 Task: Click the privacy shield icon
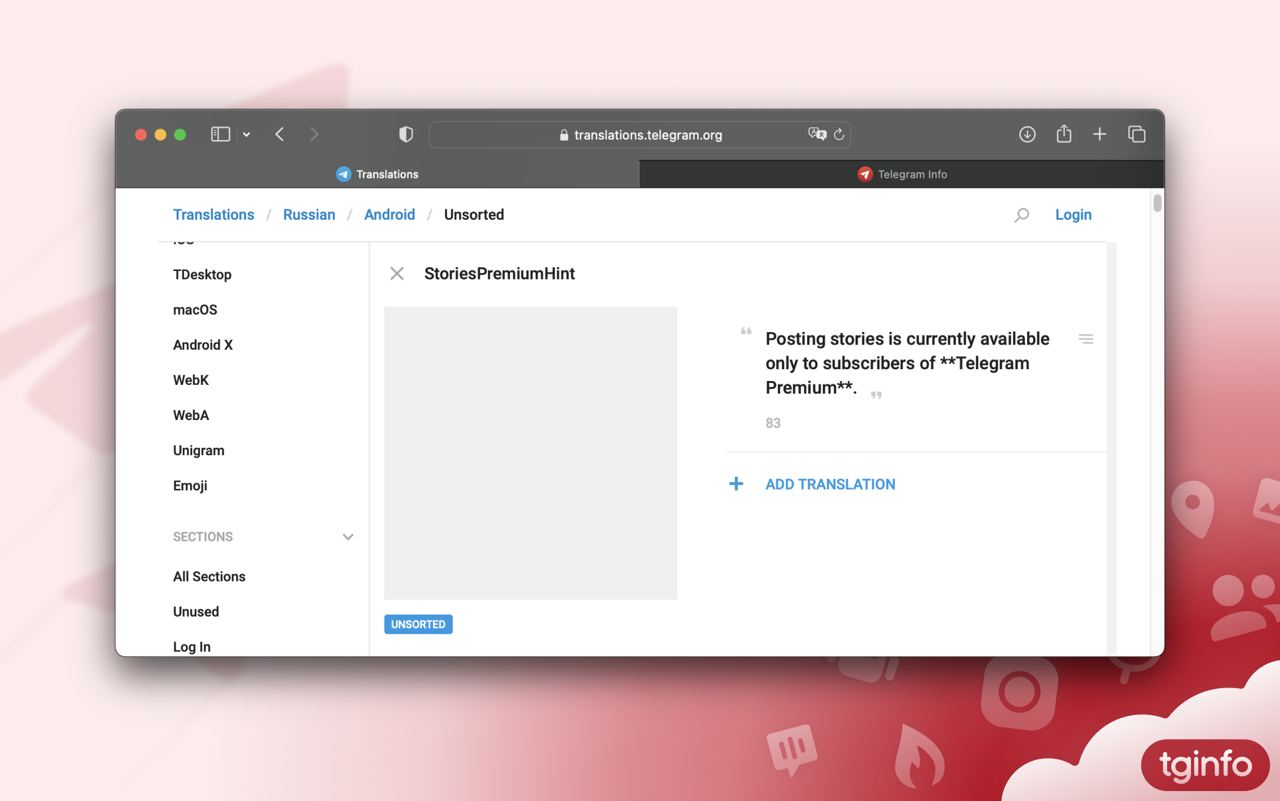(x=406, y=134)
